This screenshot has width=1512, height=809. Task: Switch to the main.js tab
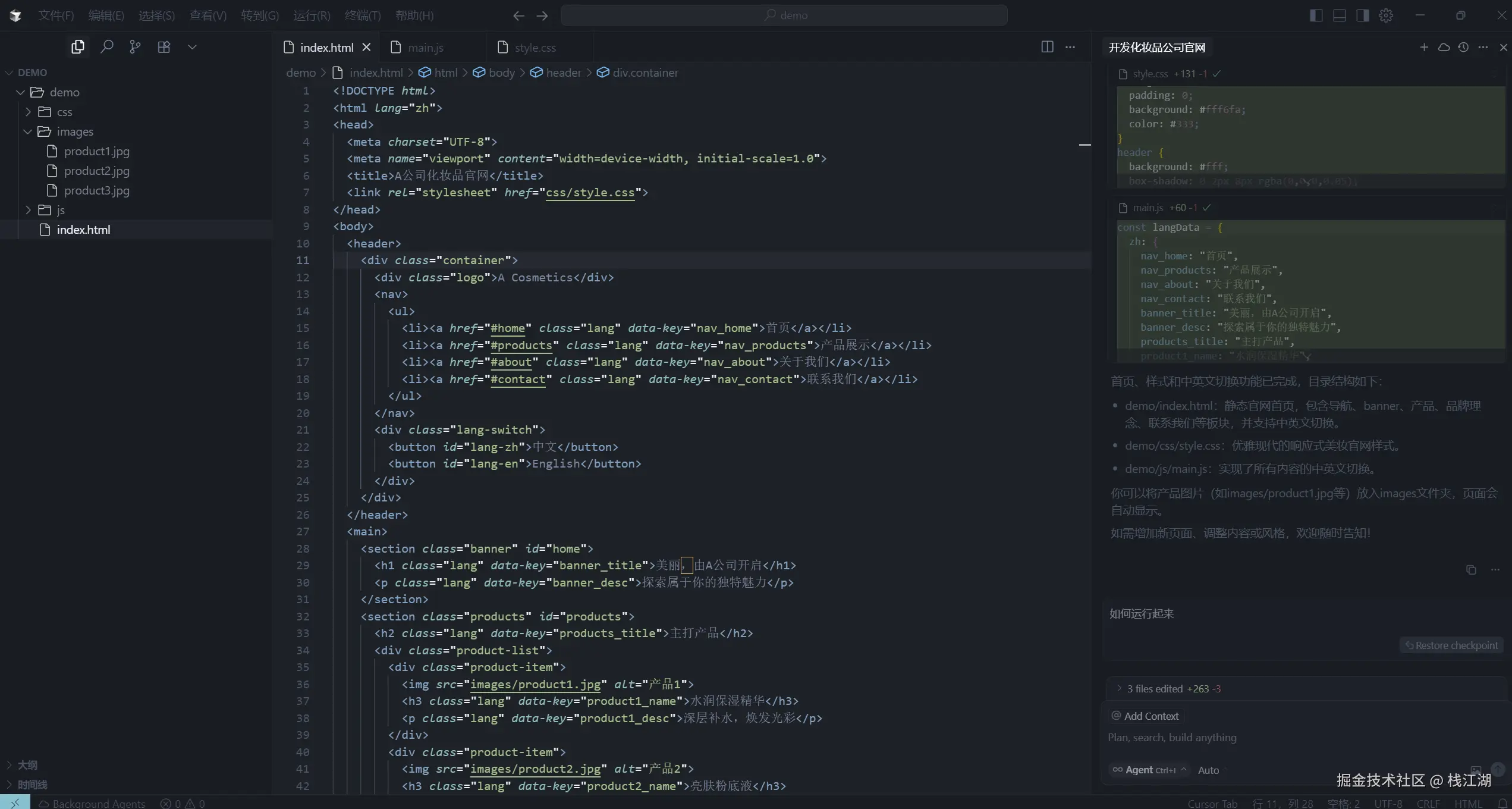425,48
